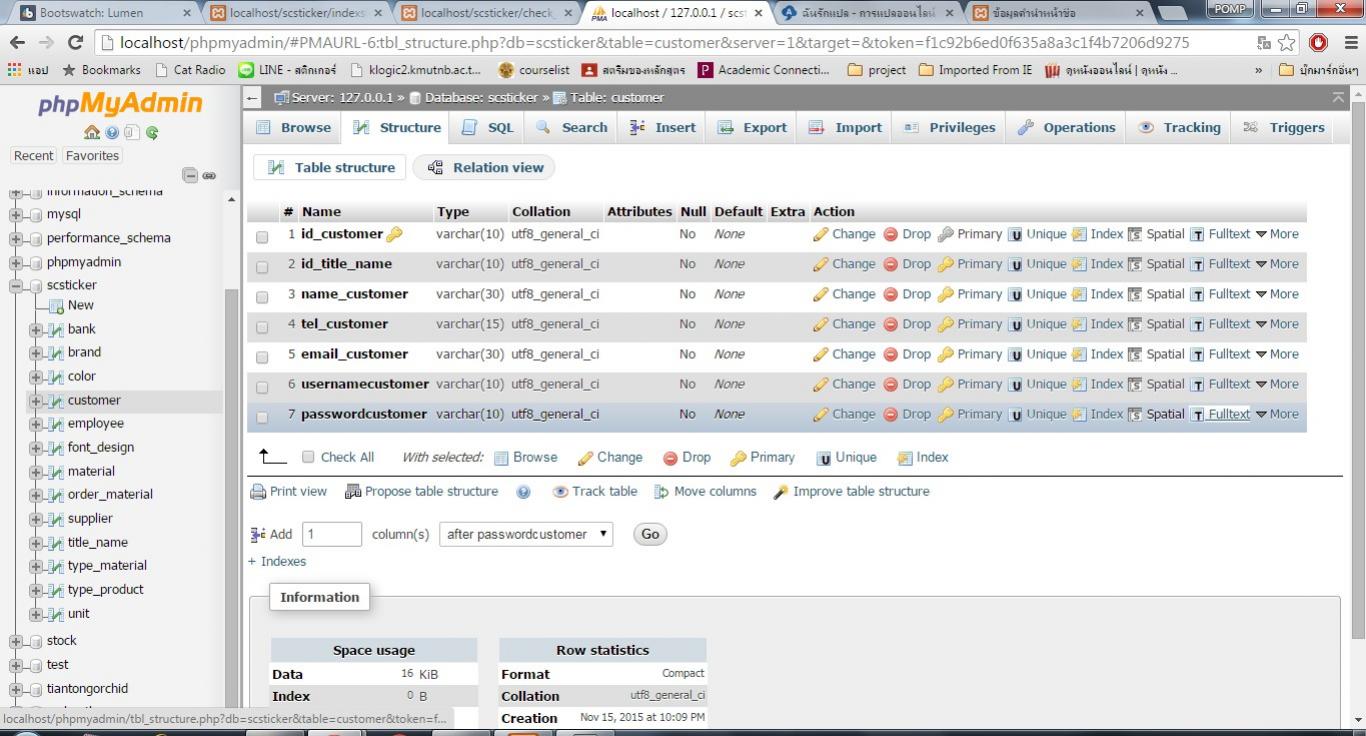Collapse all navigation tree items icon
1366x736 pixels.
(x=190, y=175)
